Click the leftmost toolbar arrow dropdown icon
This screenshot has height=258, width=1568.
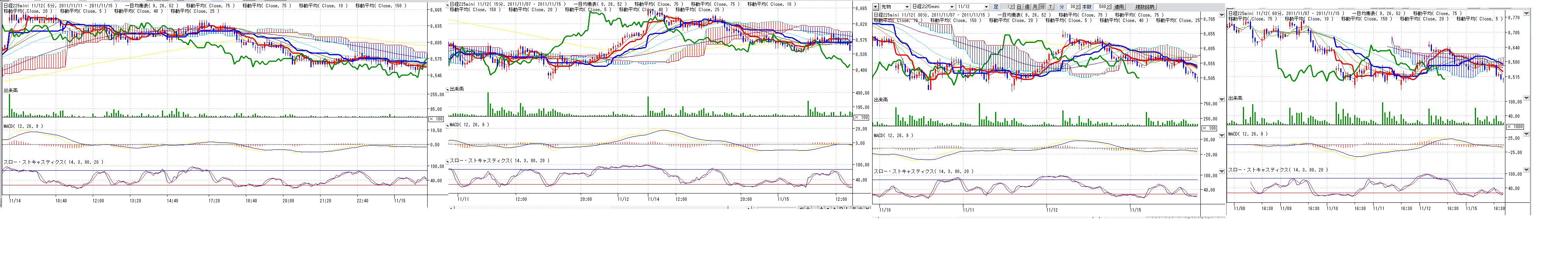coord(876,7)
